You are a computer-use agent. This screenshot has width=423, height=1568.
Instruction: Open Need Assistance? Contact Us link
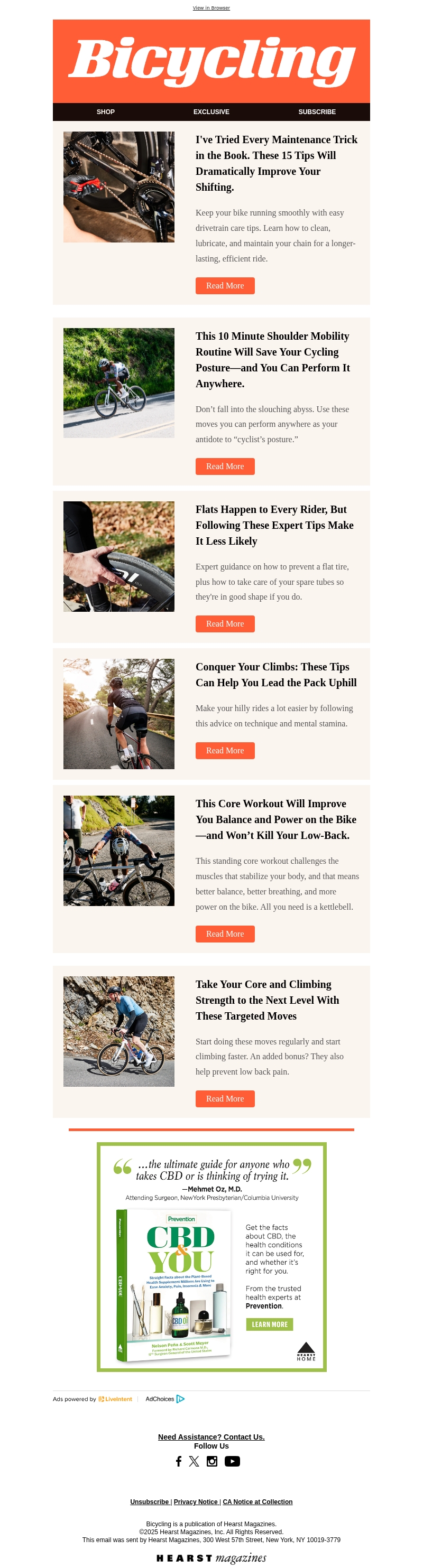click(212, 1436)
